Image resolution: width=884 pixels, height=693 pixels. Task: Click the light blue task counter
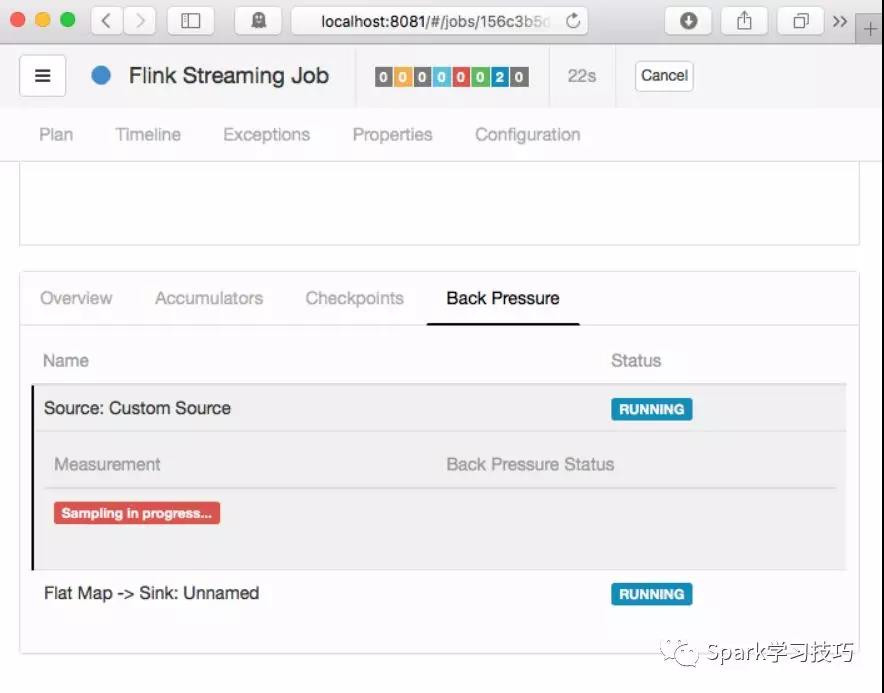[441, 77]
